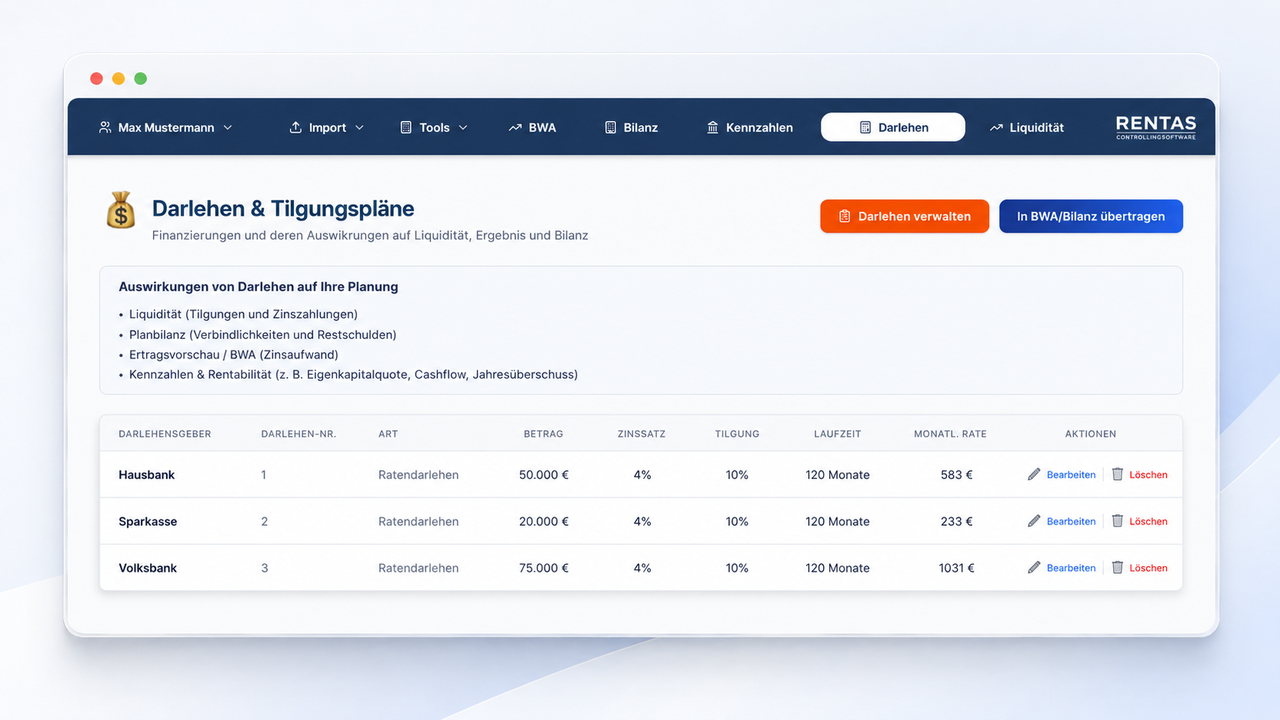
Task: Go to the Kennzahlen tab
Action: 749,128
